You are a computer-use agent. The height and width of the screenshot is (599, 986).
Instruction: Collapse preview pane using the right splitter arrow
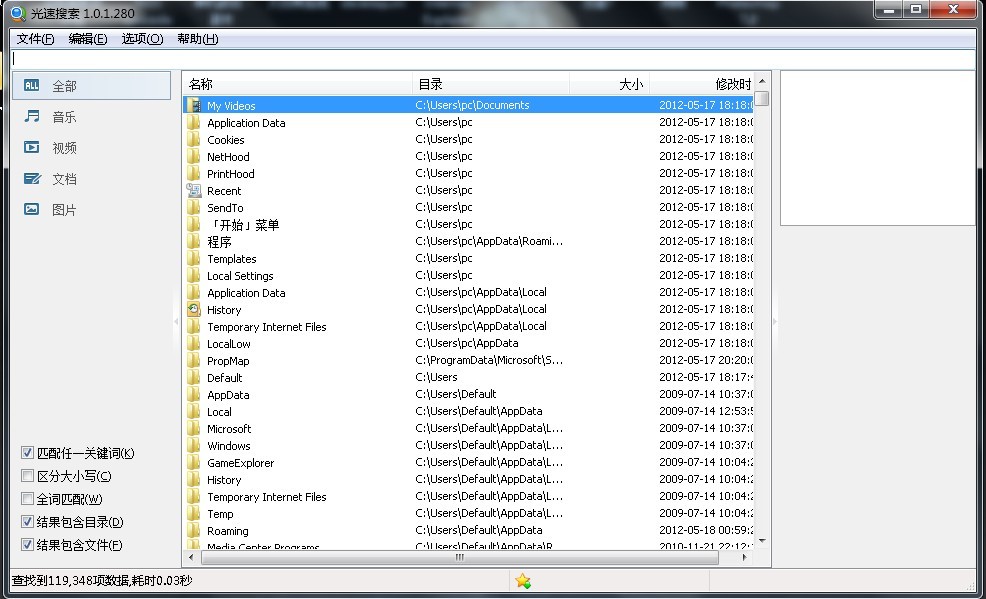coord(775,320)
